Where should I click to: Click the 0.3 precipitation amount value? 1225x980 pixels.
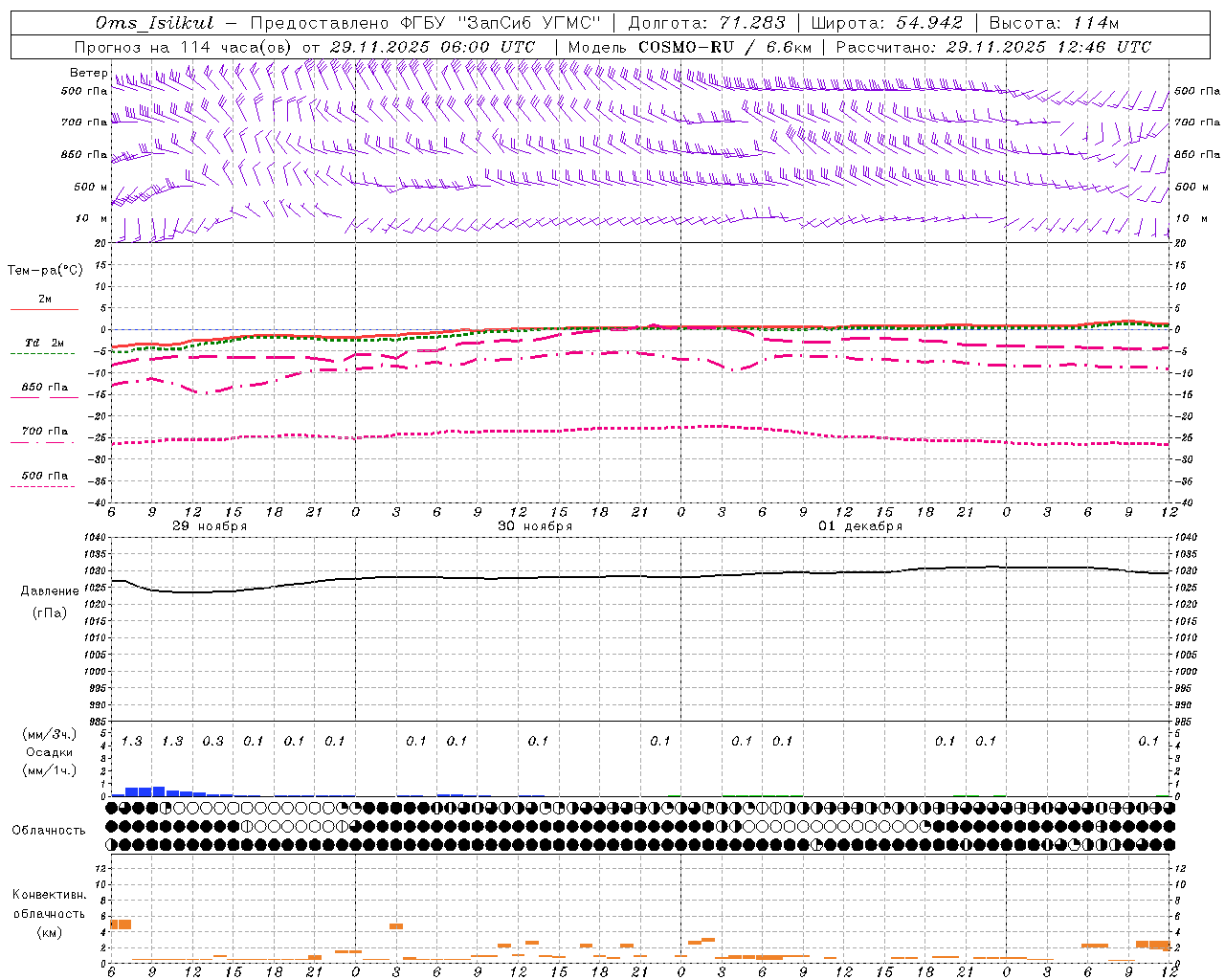pos(212,742)
